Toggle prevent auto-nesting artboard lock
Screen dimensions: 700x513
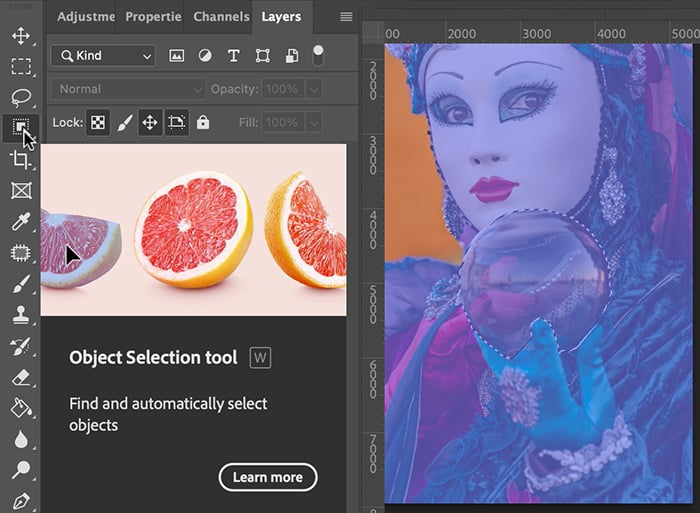(176, 122)
